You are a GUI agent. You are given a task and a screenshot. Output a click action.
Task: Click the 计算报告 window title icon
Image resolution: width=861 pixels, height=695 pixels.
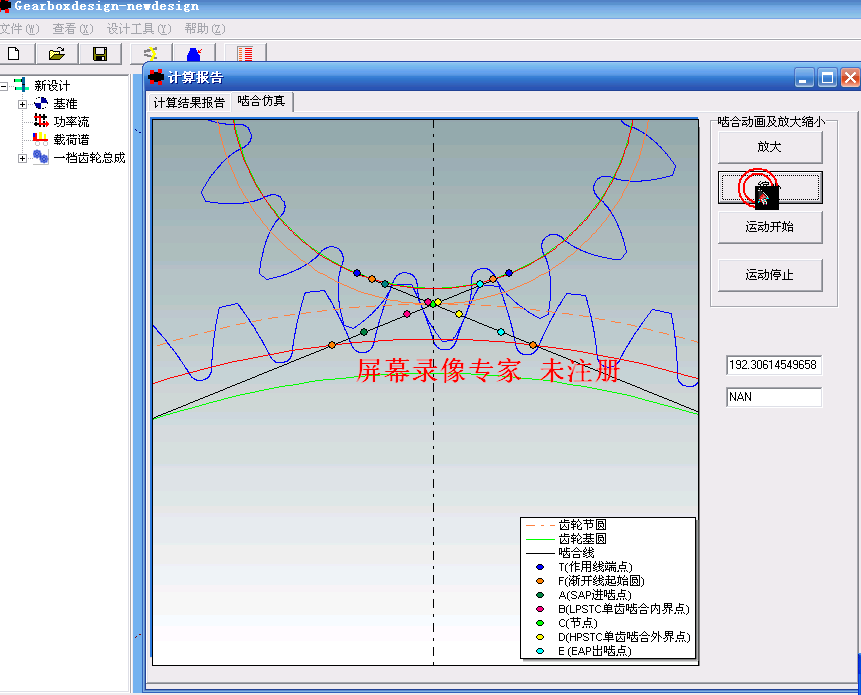click(156, 77)
